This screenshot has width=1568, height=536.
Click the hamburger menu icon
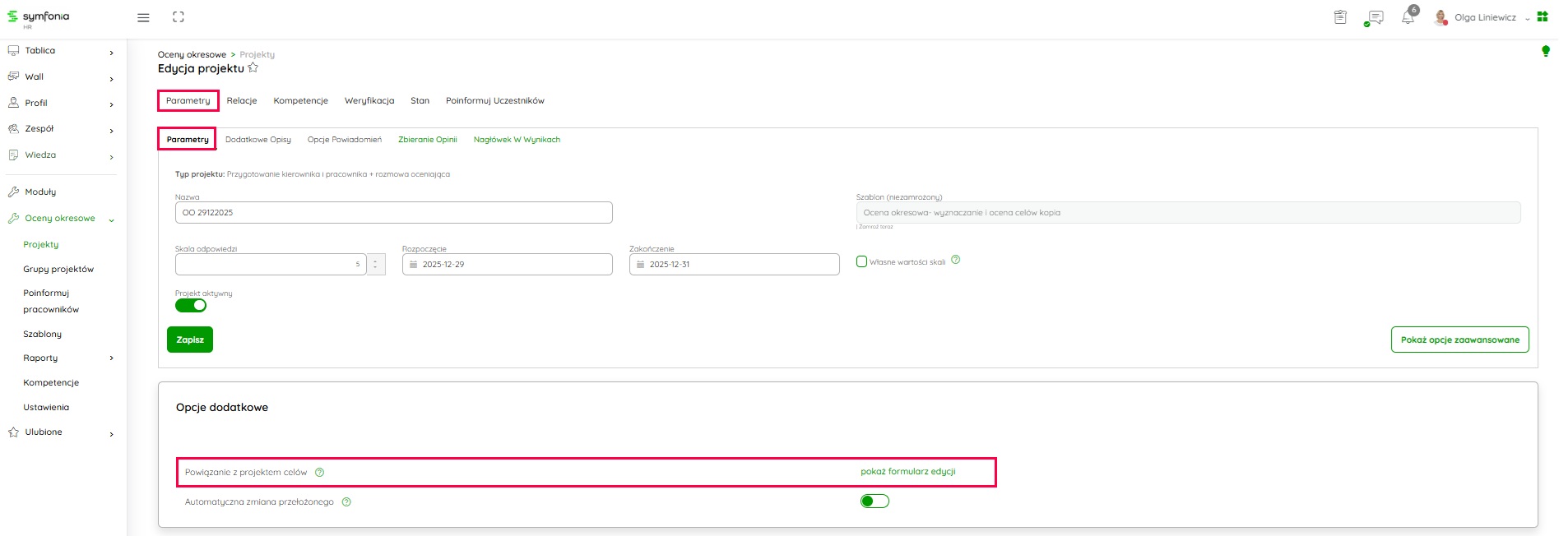tap(143, 17)
